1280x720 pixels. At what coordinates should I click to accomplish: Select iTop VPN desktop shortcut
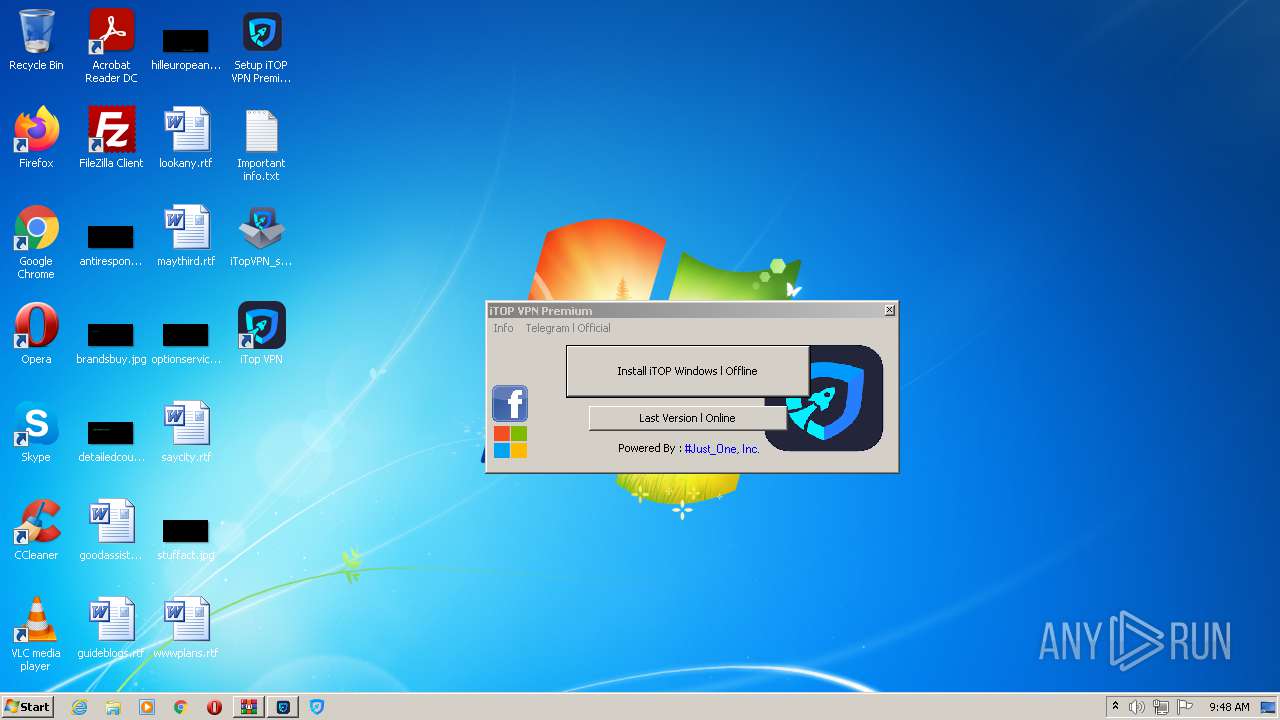261,334
